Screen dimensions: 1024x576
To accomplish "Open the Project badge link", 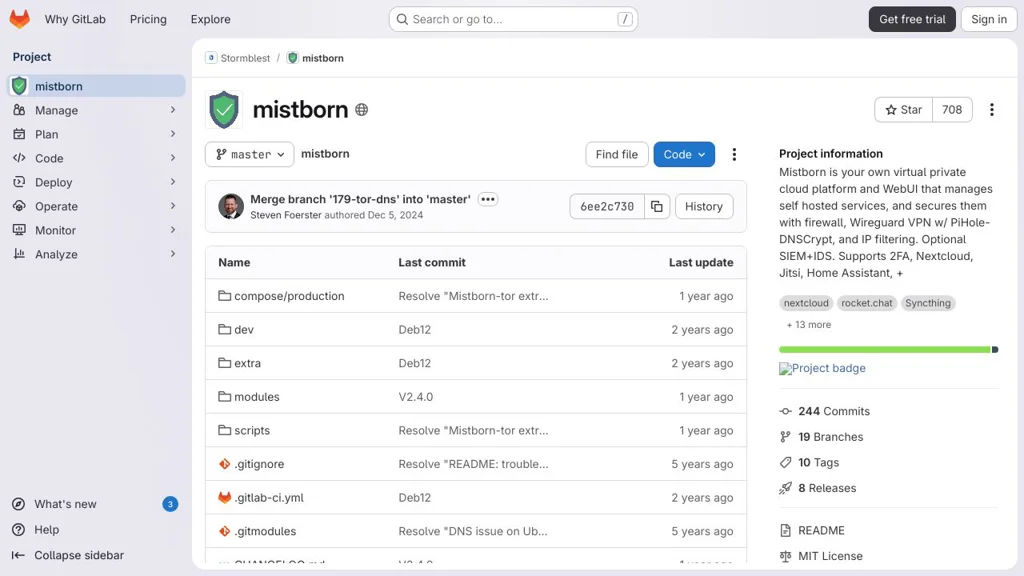I will [x=822, y=368].
